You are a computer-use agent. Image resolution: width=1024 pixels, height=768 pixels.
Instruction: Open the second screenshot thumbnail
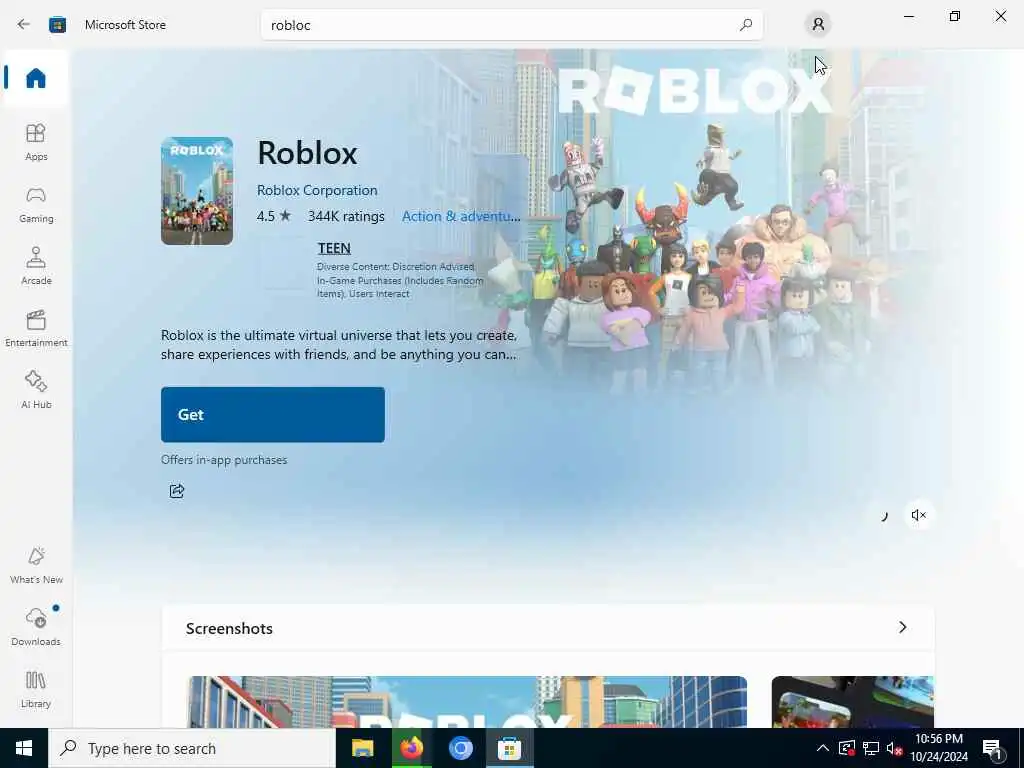click(852, 701)
